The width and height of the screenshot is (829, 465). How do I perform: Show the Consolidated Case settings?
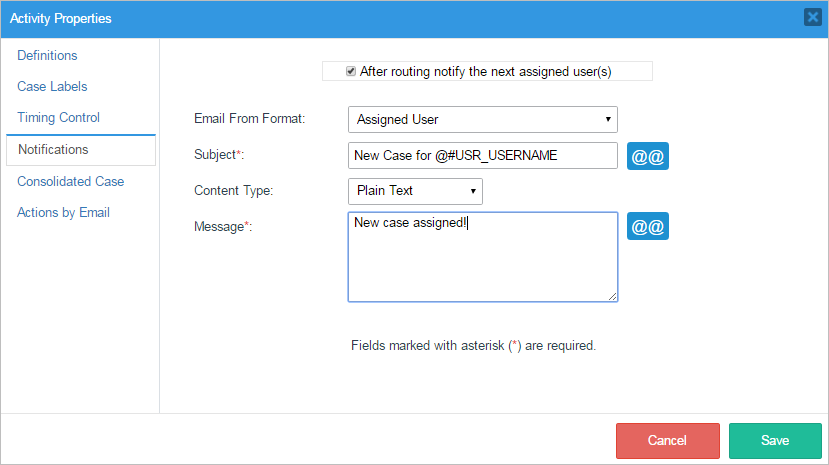[70, 182]
